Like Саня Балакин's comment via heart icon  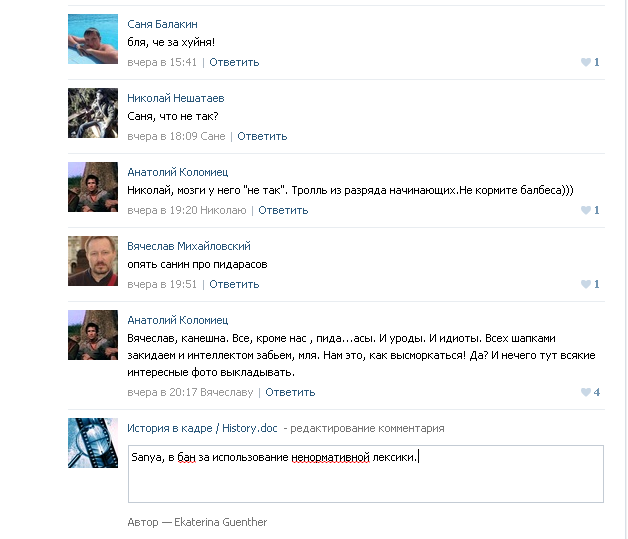586,62
